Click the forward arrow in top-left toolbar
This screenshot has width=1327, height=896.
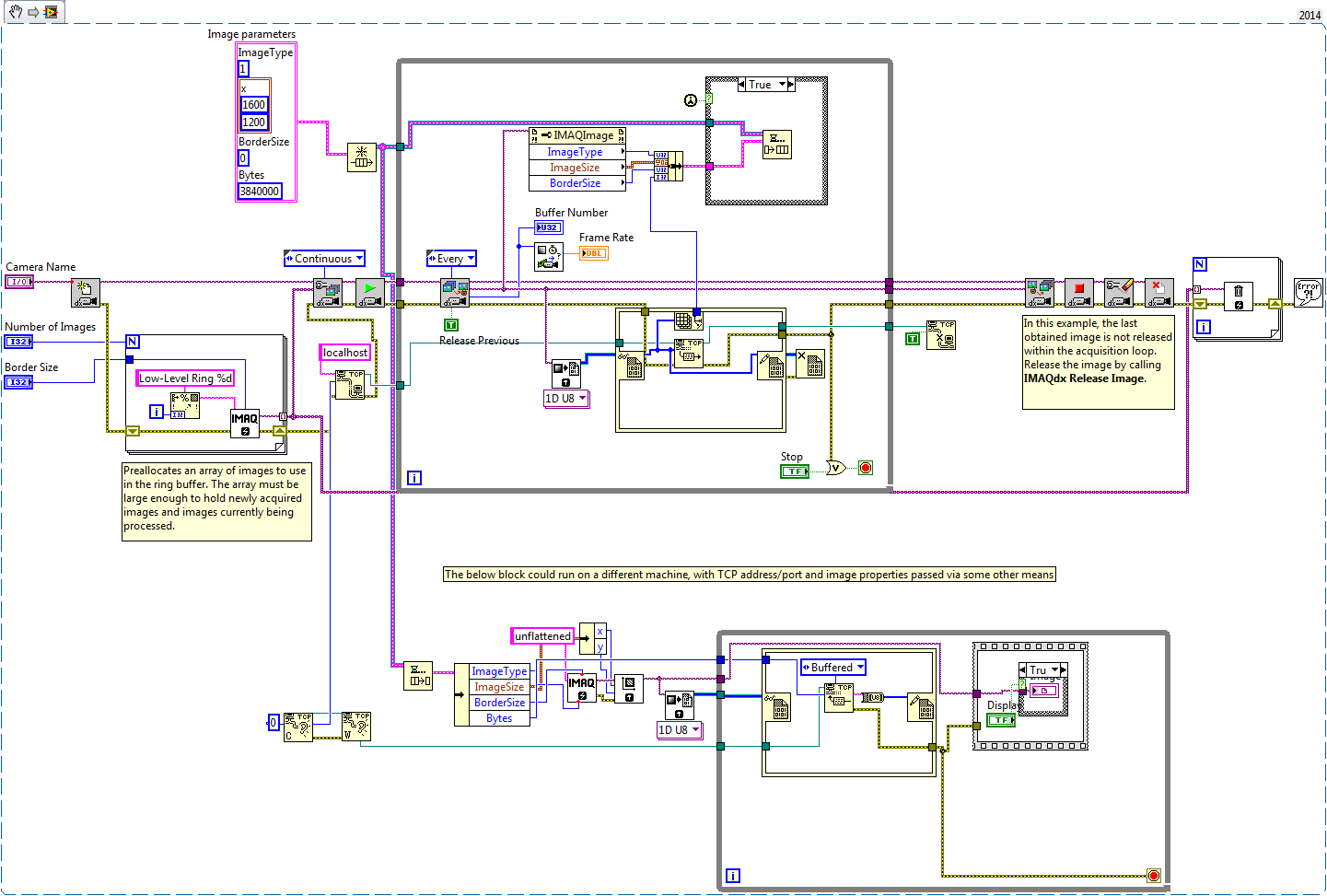point(32,12)
